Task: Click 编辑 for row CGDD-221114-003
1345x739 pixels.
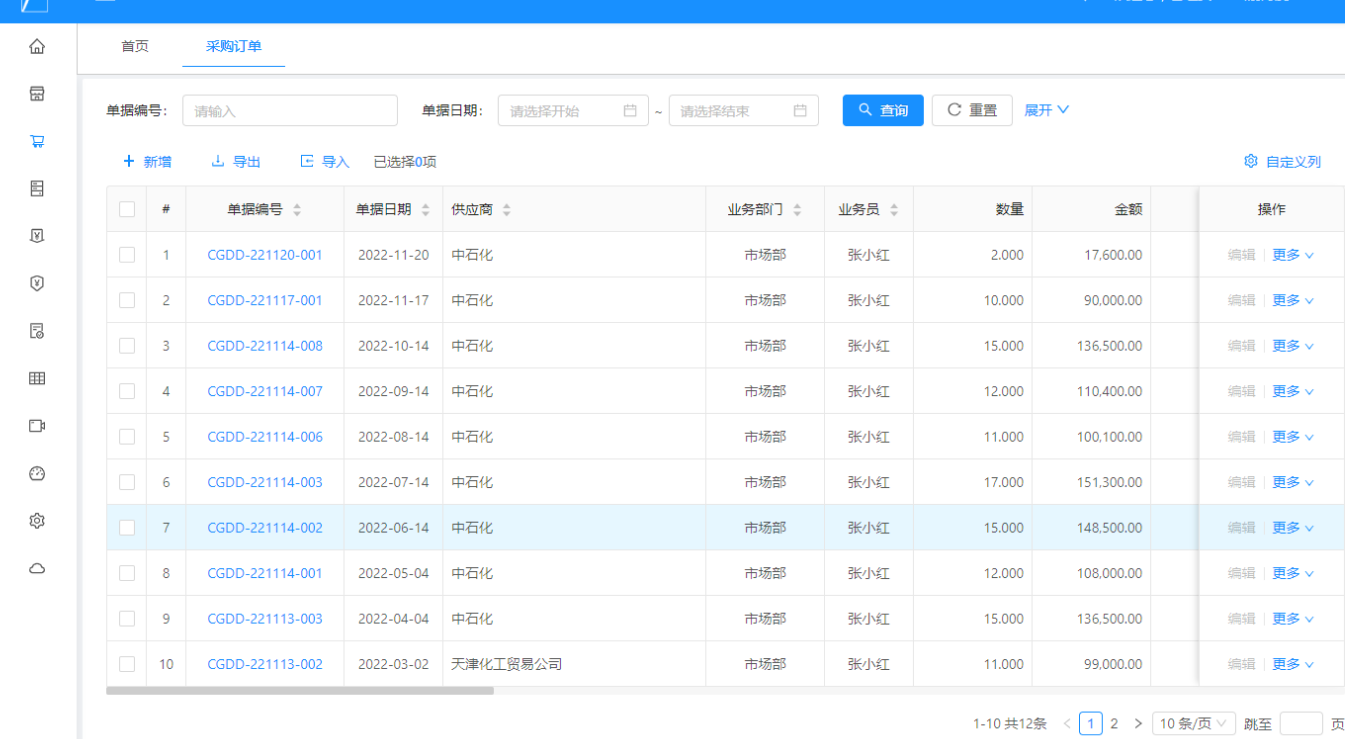Action: pos(1241,482)
